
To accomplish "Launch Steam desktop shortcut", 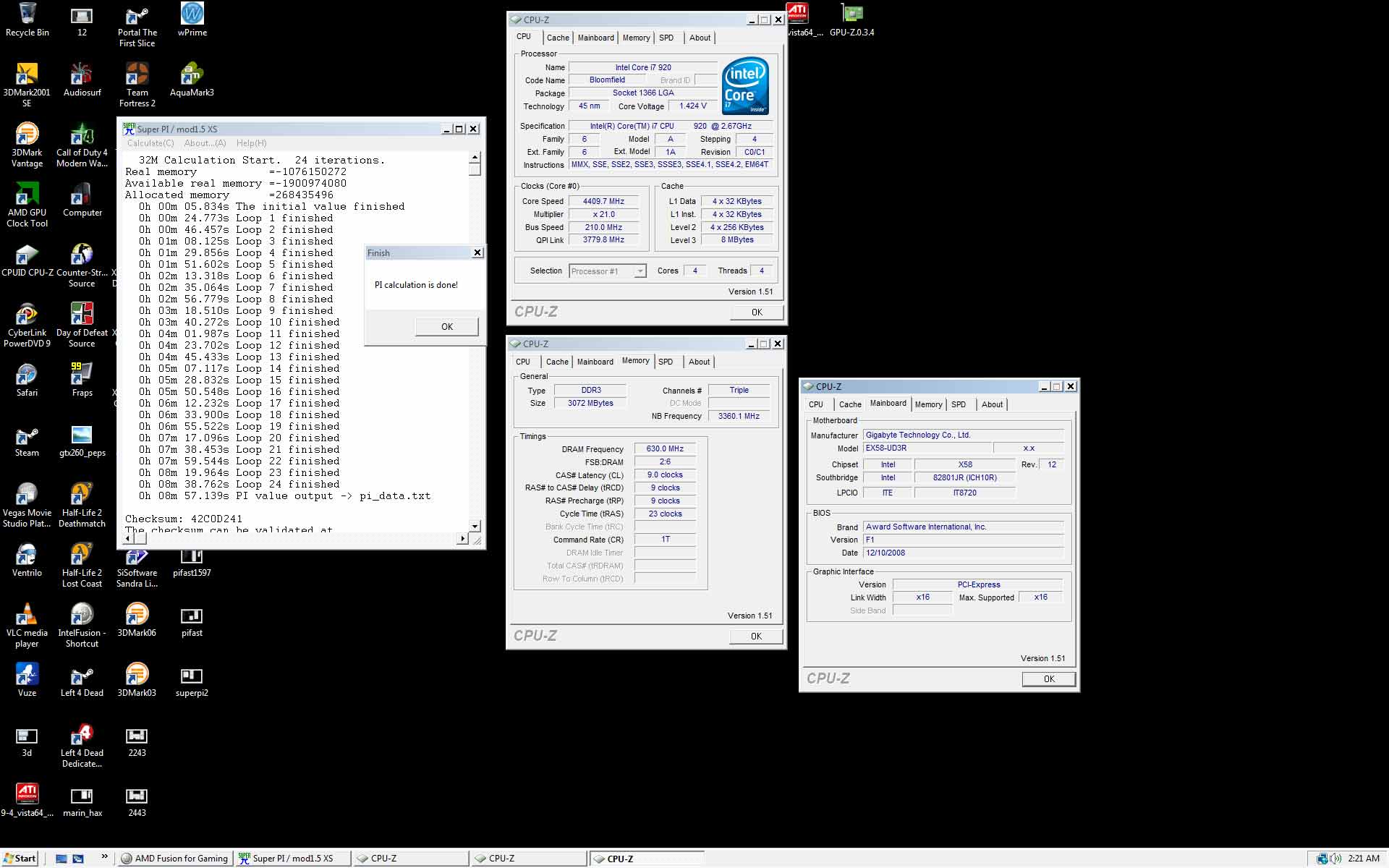I will [x=27, y=440].
